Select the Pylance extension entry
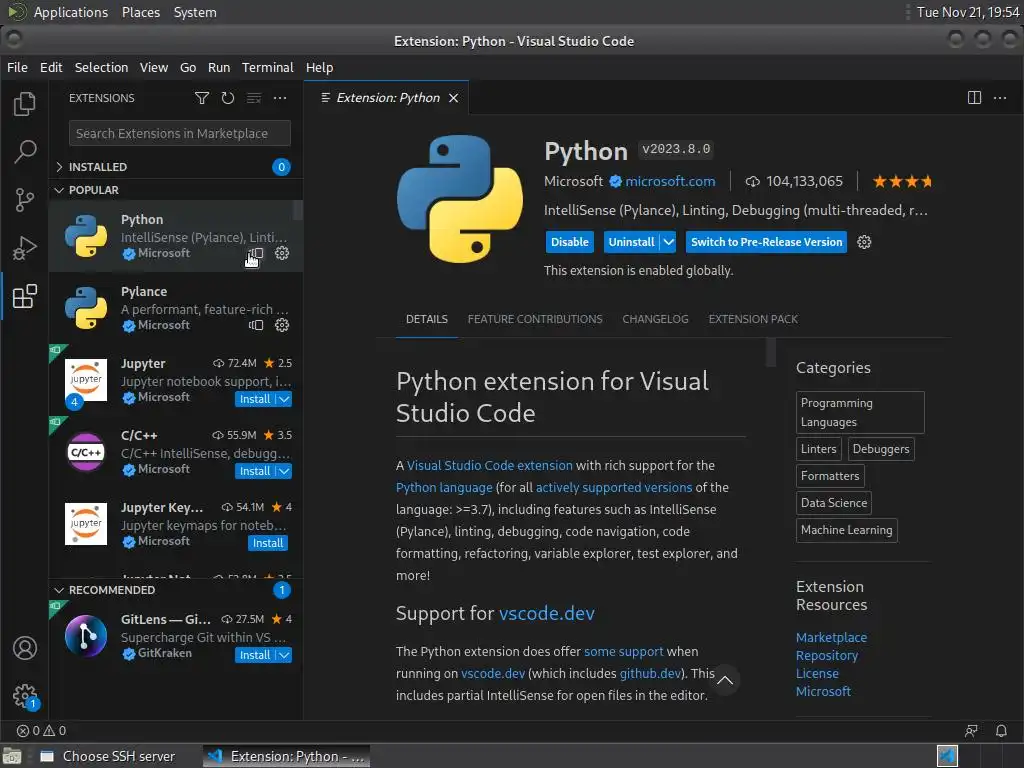This screenshot has width=1024, height=768. click(x=176, y=308)
